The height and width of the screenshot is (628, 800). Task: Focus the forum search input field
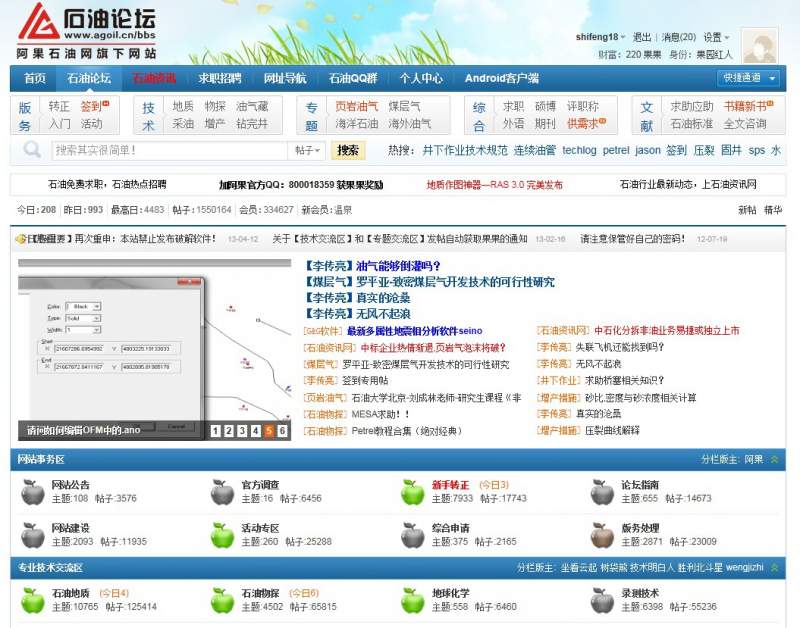tap(170, 150)
